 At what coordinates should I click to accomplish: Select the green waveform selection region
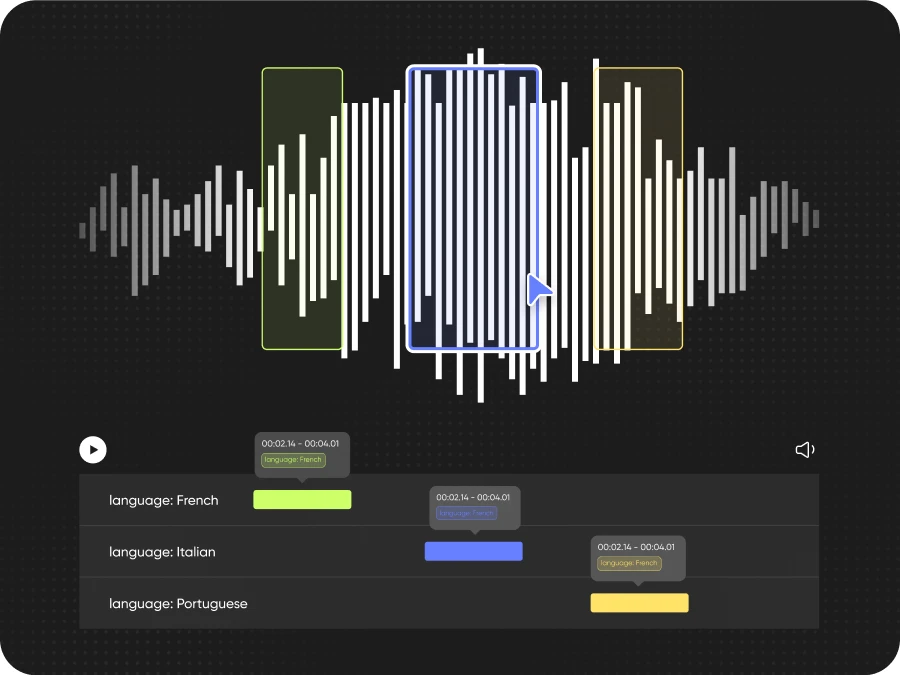(x=302, y=207)
